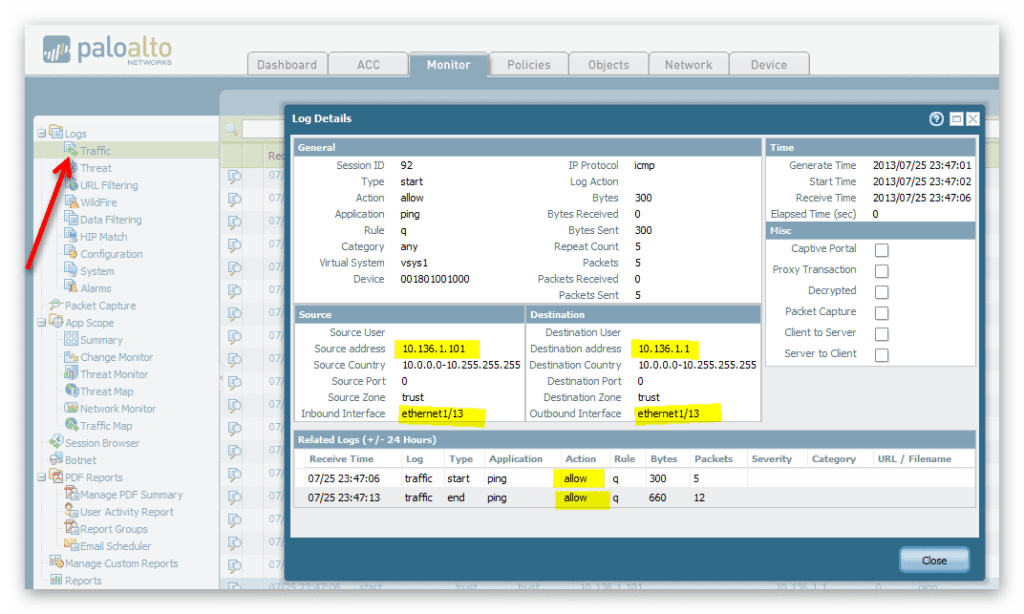The width and height of the screenshot is (1024, 614).
Task: Click the Configuration log icon
Action: click(71, 253)
